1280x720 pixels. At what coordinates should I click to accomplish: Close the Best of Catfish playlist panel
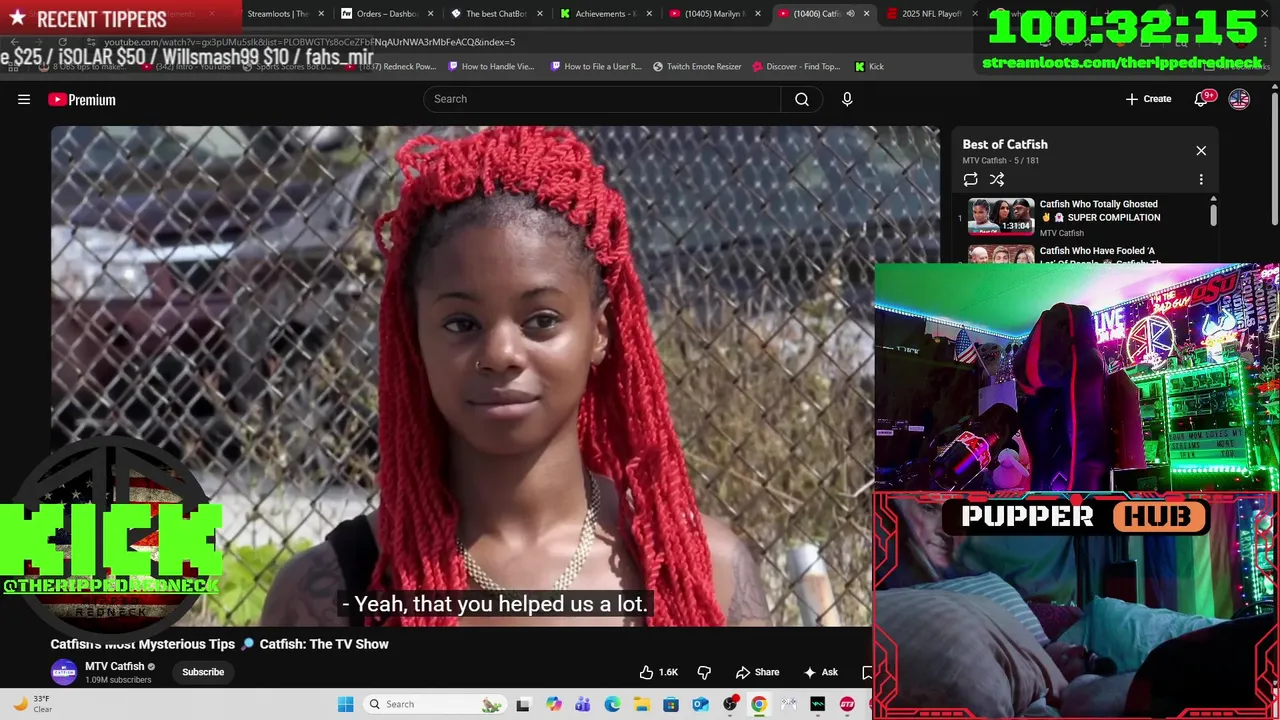click(1201, 151)
